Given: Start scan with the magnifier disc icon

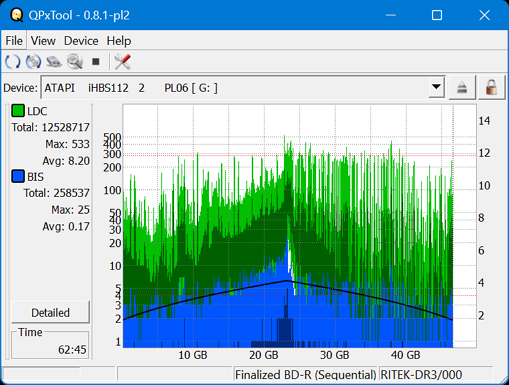Looking at the screenshot, I should (75, 62).
